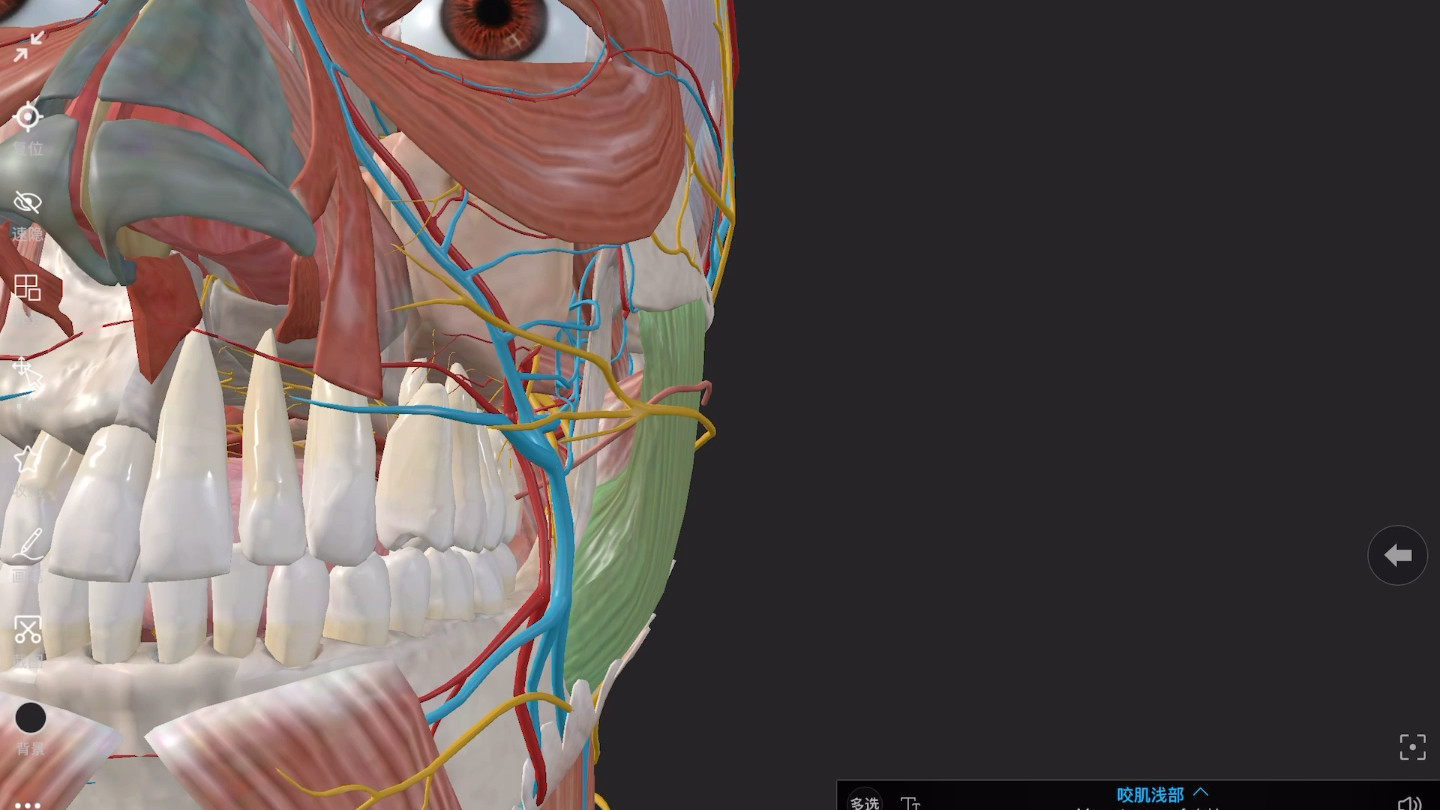Select the 咬肌浅部 title text

tap(1150, 795)
